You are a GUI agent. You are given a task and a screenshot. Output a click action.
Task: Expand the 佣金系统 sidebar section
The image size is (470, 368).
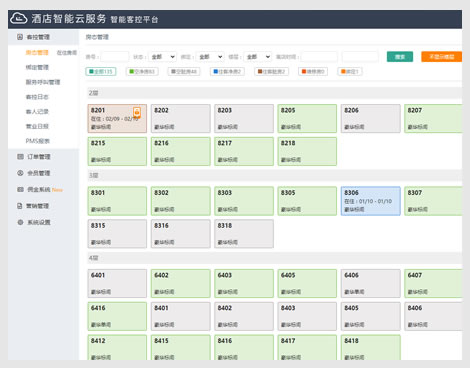(x=43, y=189)
